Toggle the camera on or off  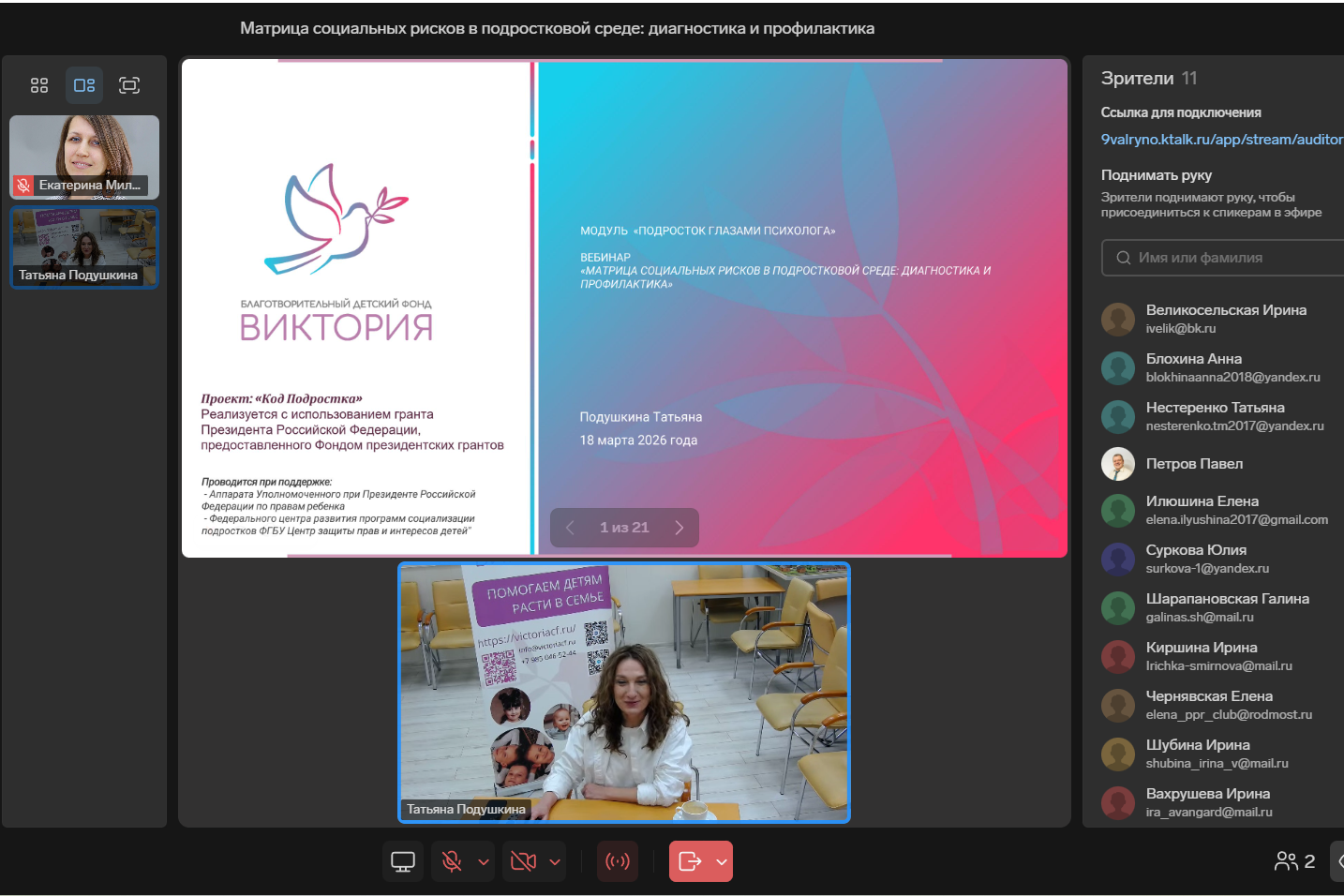point(523,861)
